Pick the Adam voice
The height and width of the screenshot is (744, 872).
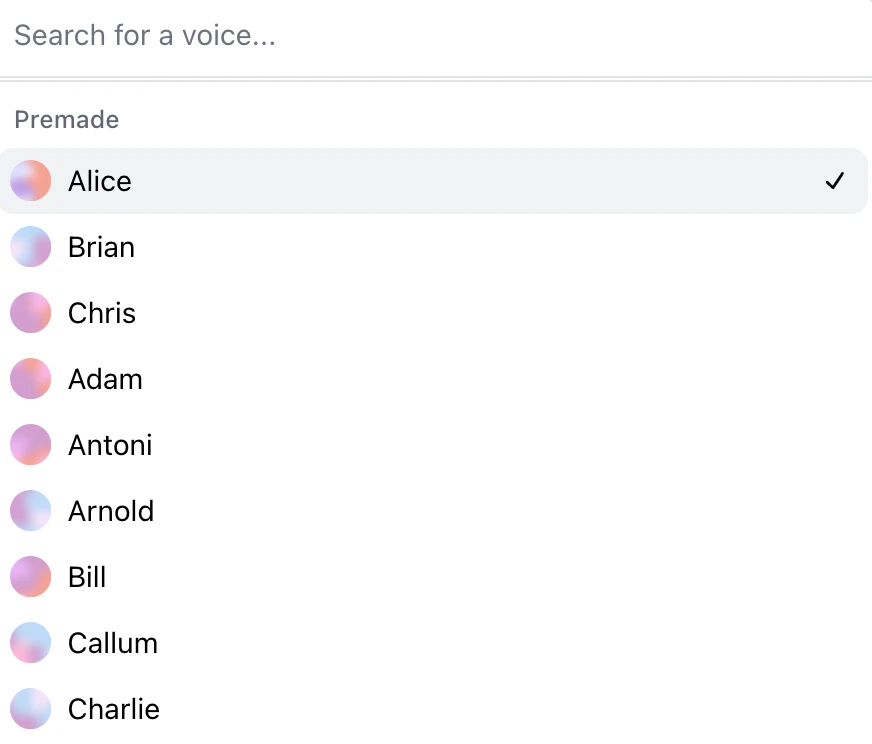[x=434, y=379]
